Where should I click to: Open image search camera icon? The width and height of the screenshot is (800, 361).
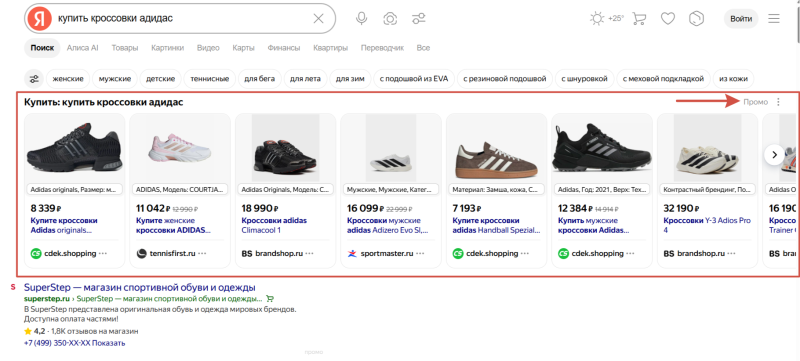(x=390, y=19)
